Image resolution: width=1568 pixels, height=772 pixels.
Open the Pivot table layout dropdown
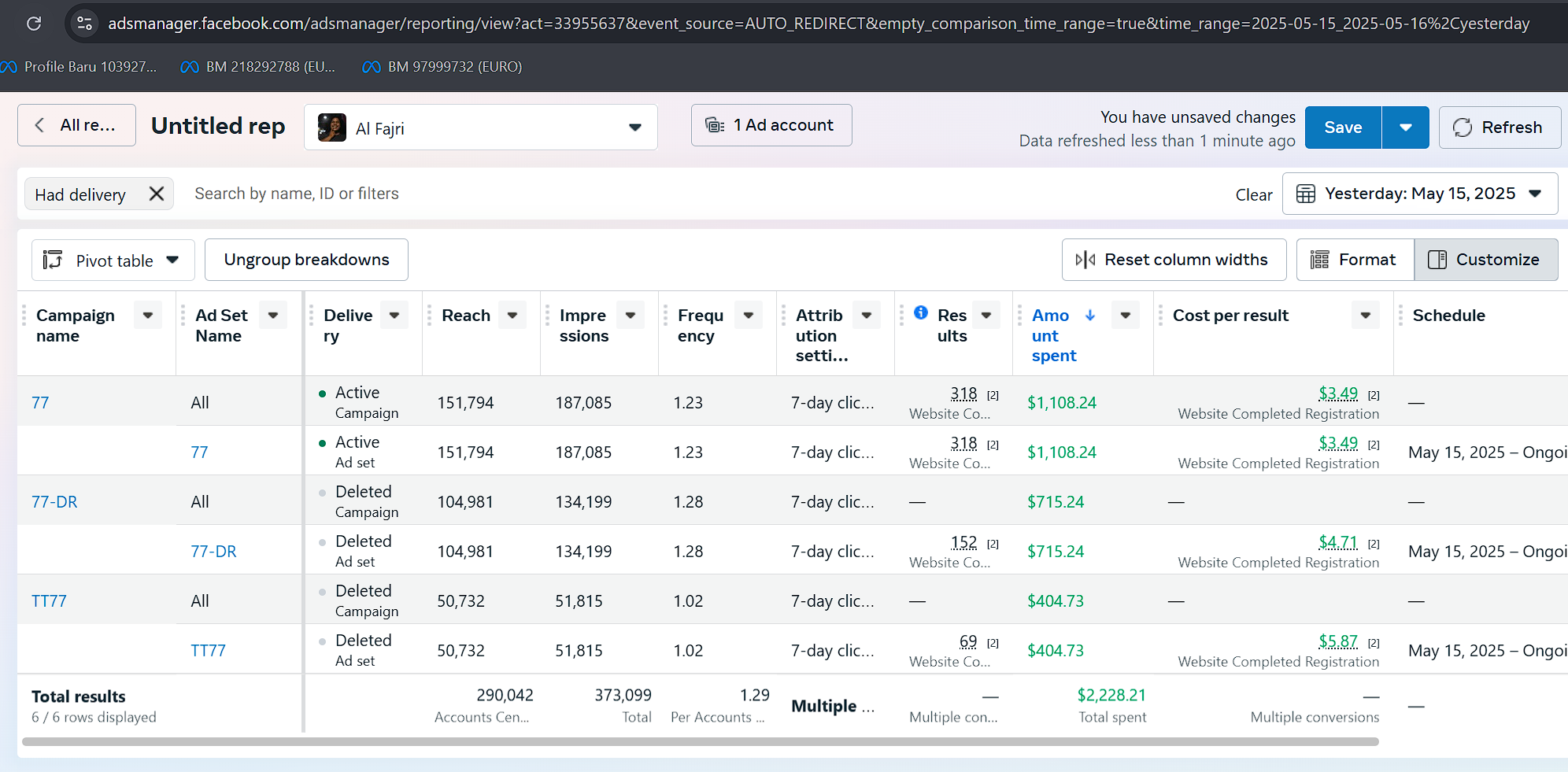coord(113,260)
